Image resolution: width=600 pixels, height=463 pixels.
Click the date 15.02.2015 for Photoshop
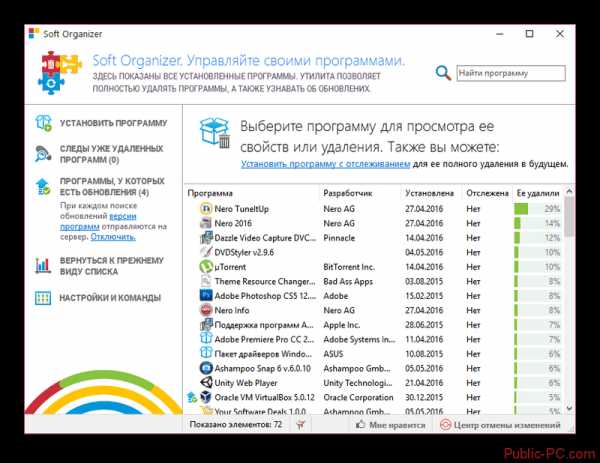pos(424,296)
